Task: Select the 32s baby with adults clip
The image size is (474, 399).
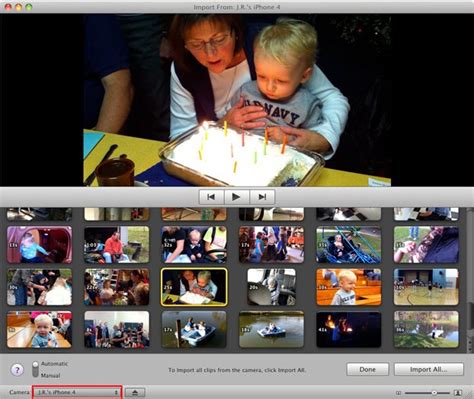Action: coord(194,245)
